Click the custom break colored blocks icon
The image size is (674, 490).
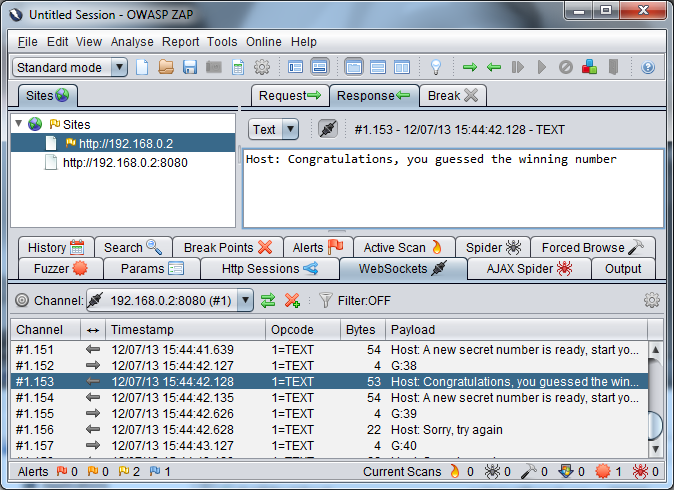click(x=589, y=67)
